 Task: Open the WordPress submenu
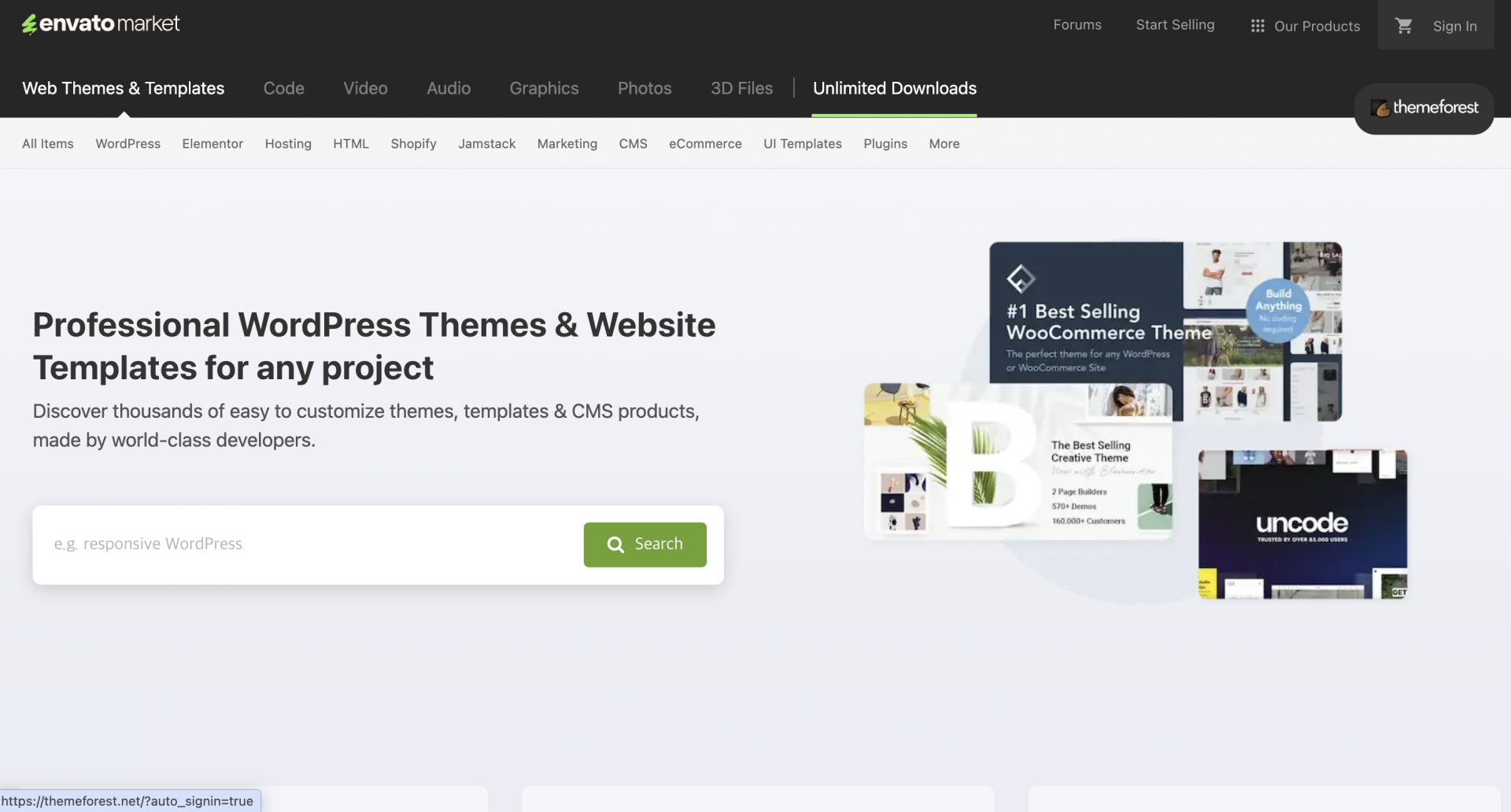[128, 143]
